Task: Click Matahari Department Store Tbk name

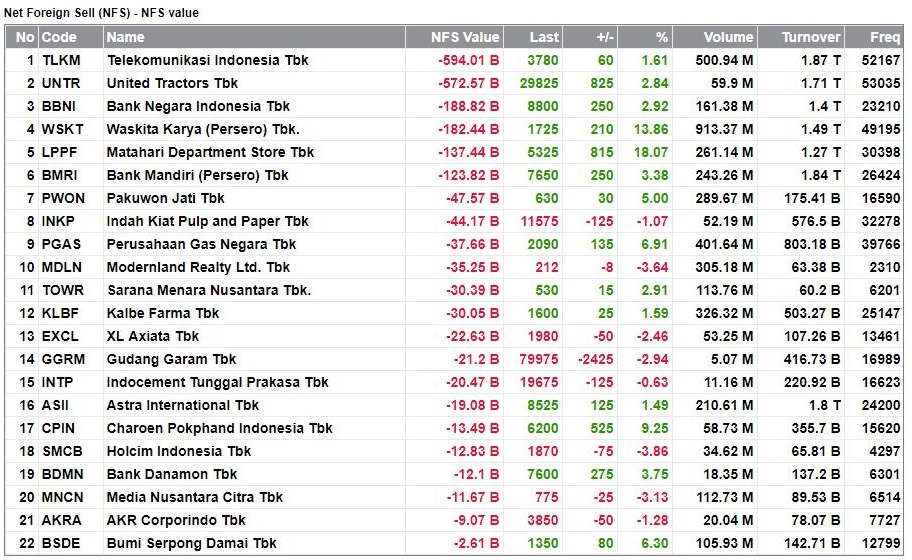Action: (x=210, y=152)
